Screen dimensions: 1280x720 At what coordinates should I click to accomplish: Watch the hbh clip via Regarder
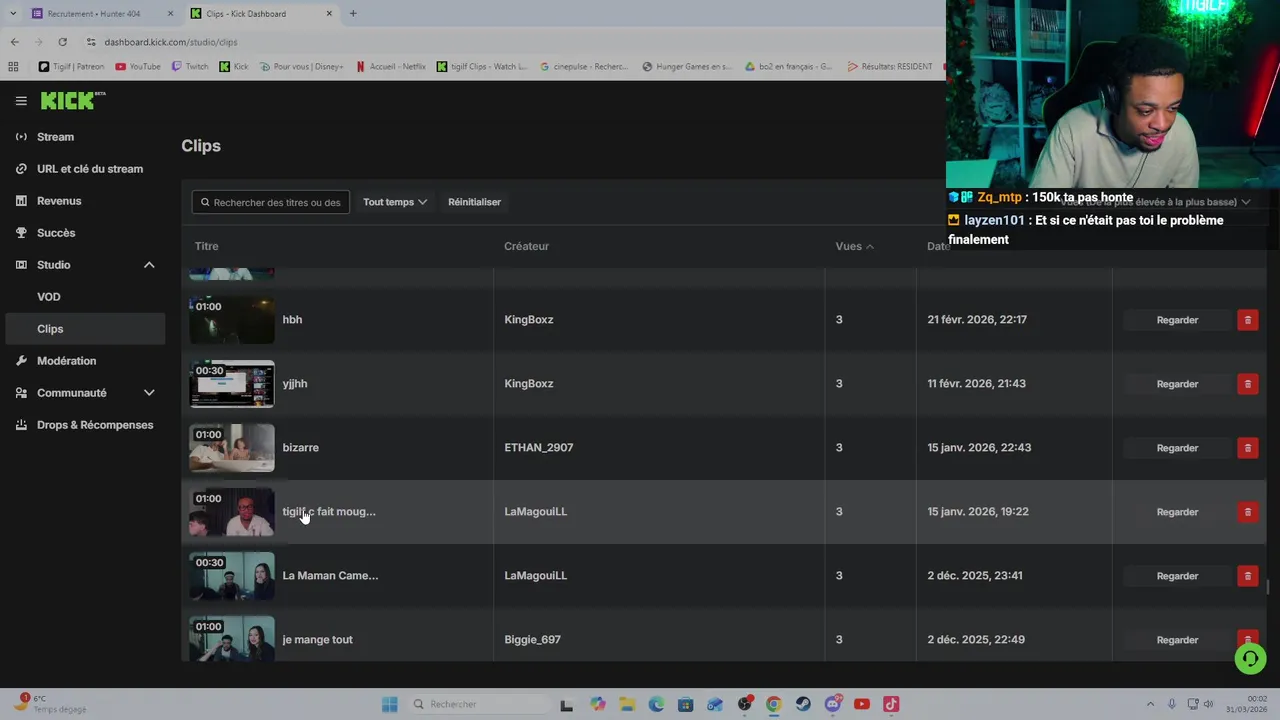[x=1177, y=320]
